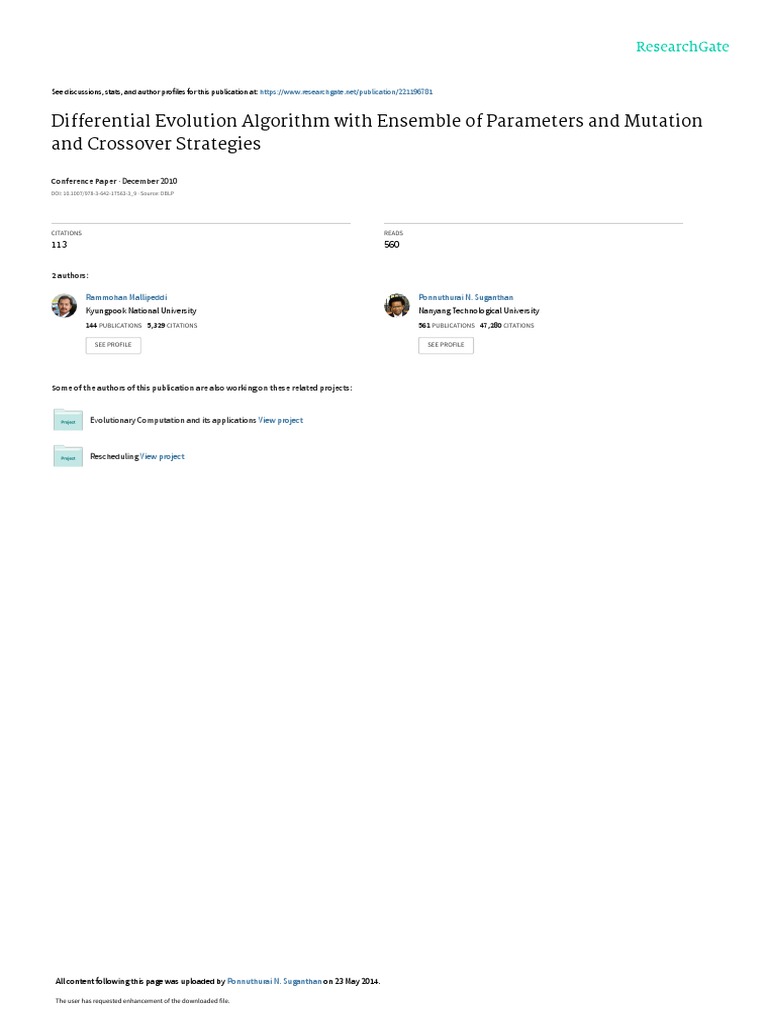Open View project link for Rescheduling
Screen dimensions: 768x1024
pos(162,457)
